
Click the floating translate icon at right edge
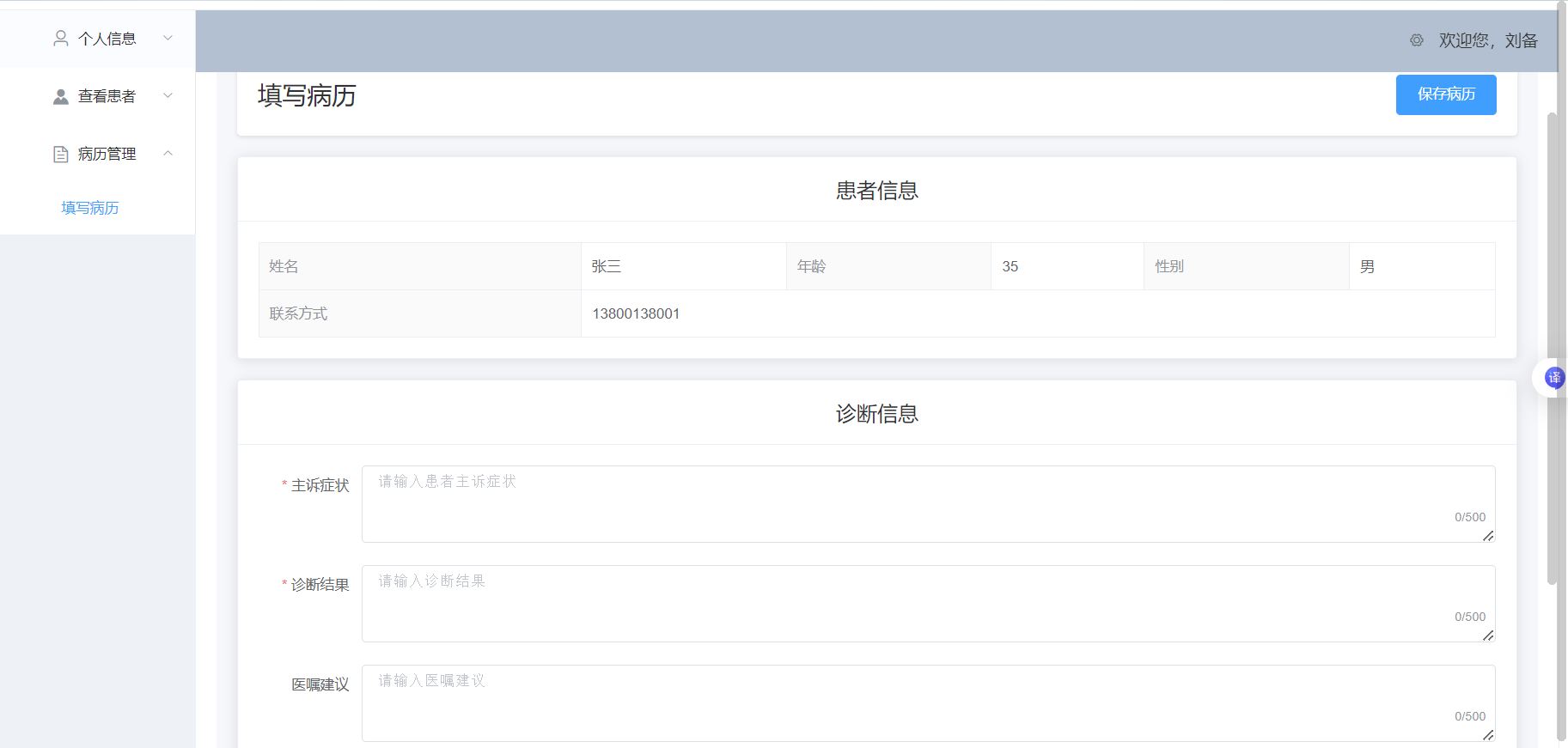[1553, 378]
